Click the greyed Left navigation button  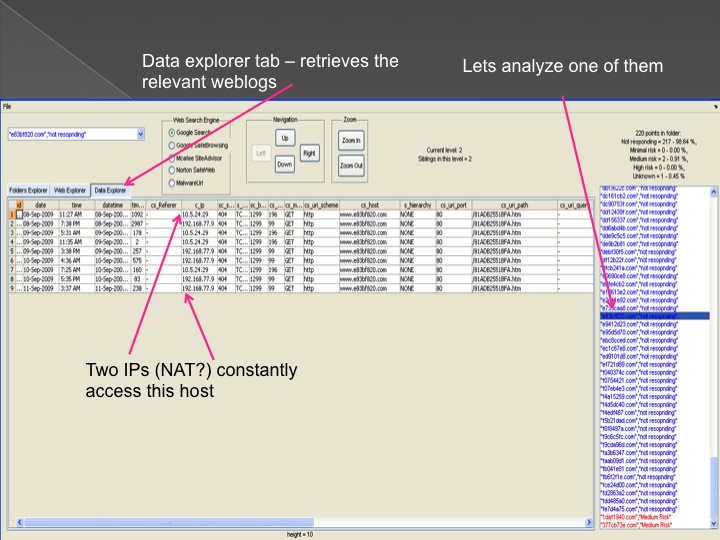(x=261, y=153)
